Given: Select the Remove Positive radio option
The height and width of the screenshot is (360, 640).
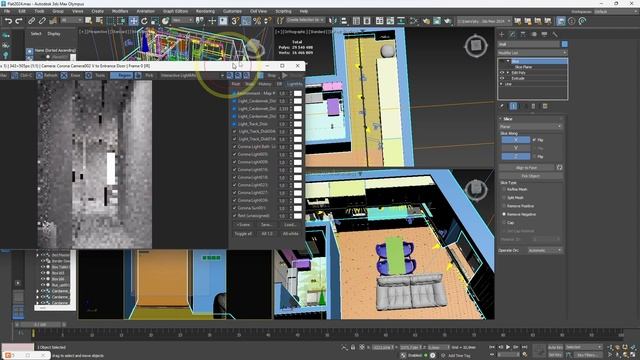Looking at the screenshot, I should [x=504, y=206].
